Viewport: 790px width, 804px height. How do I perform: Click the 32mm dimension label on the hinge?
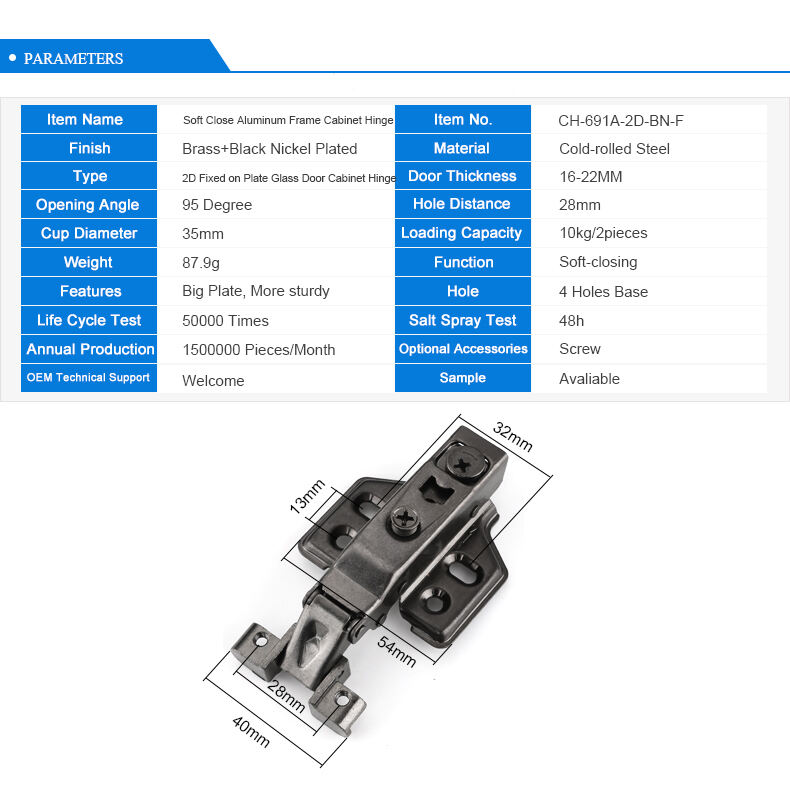coord(513,435)
